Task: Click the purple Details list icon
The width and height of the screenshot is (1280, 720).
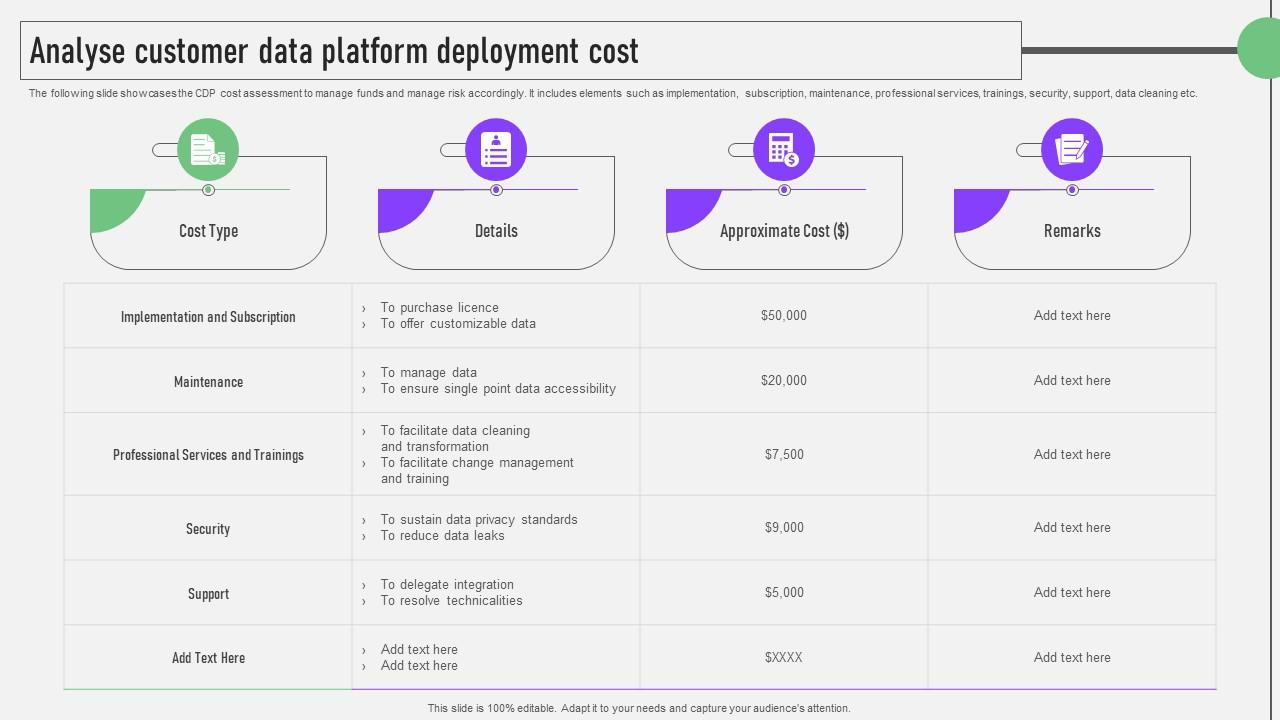Action: click(x=496, y=150)
